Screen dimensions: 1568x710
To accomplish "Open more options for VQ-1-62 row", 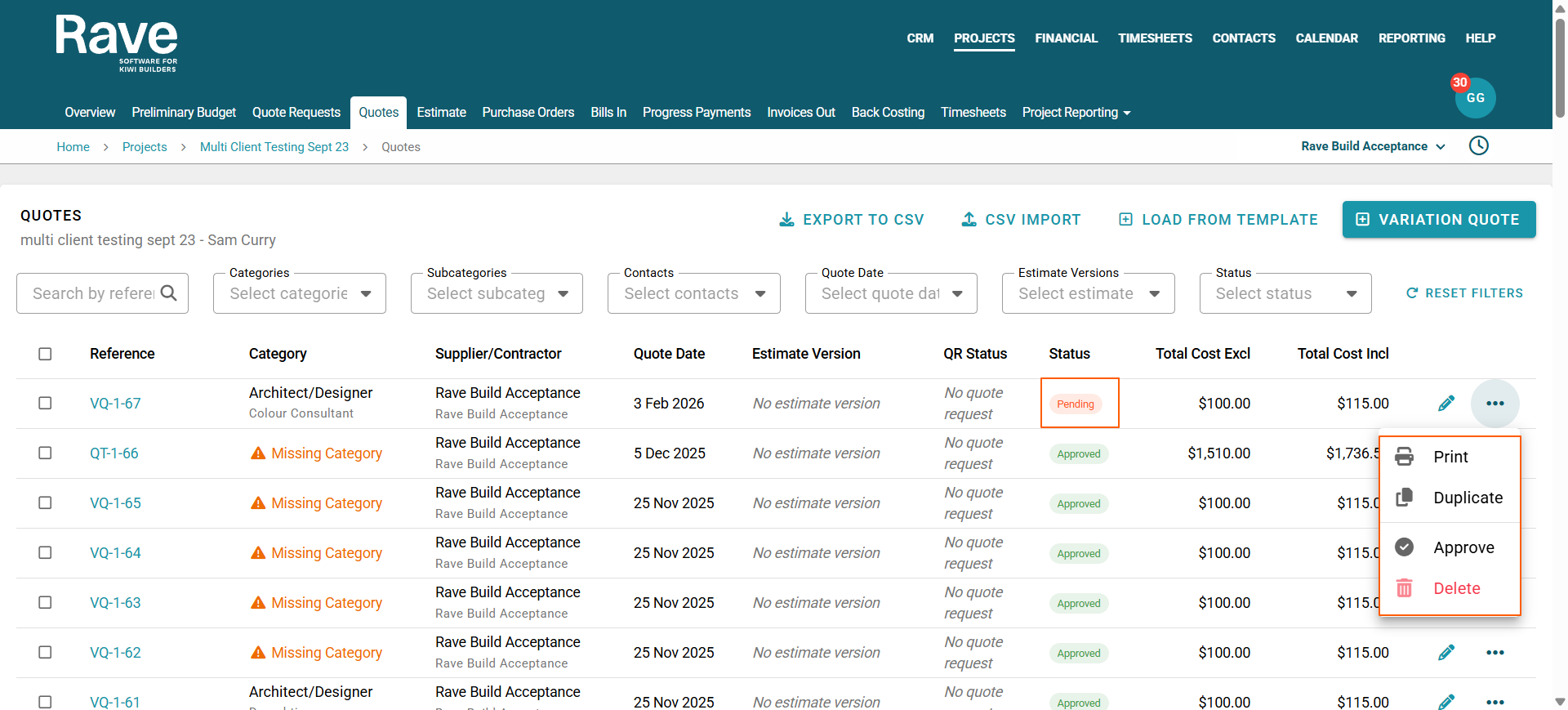I will [x=1494, y=653].
